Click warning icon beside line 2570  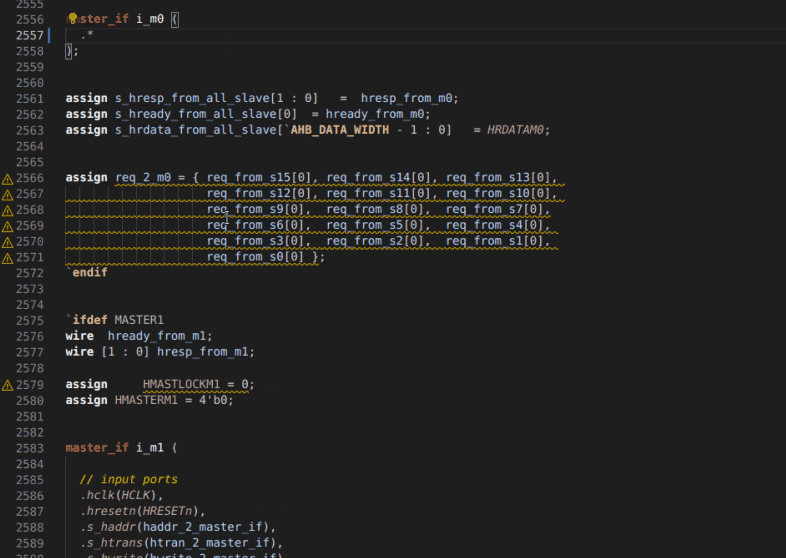[7, 242]
